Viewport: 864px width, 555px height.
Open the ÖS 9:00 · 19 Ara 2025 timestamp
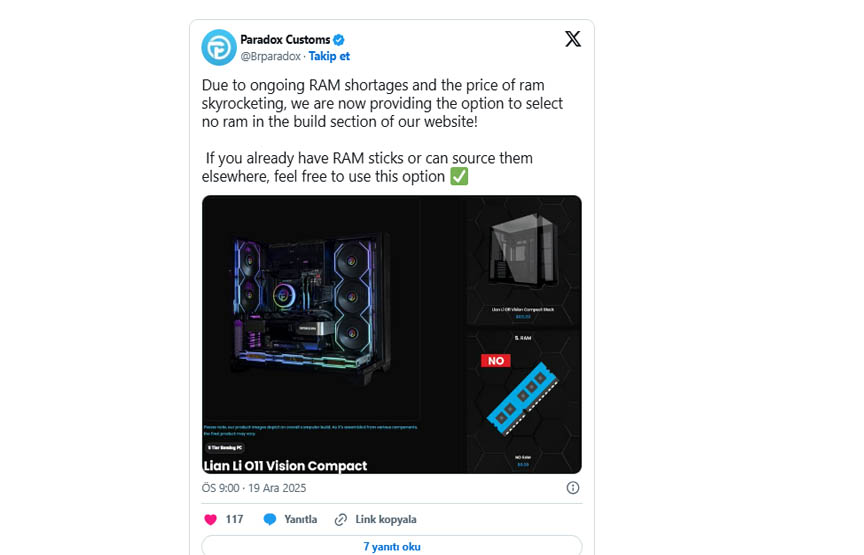(x=253, y=488)
